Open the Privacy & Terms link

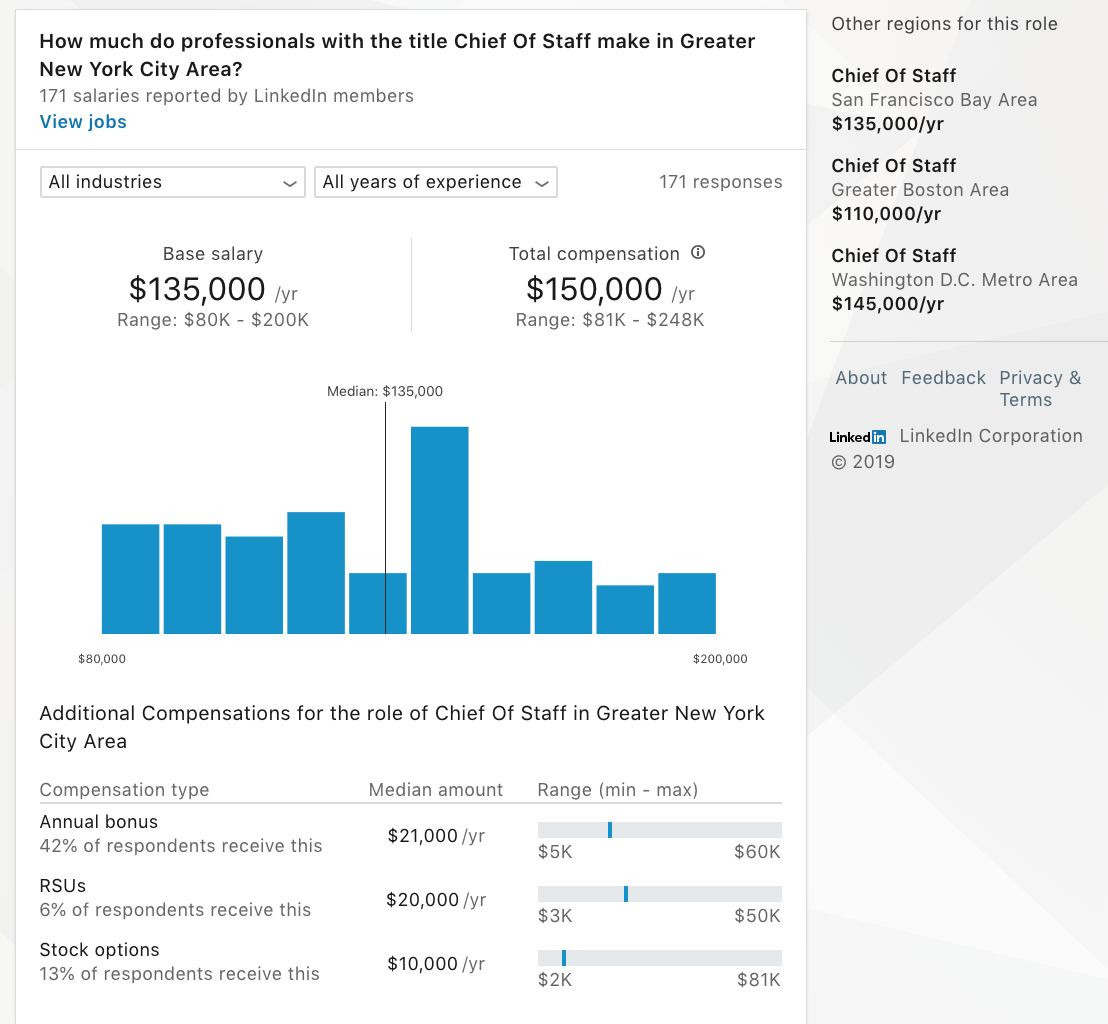pyautogui.click(x=1039, y=389)
